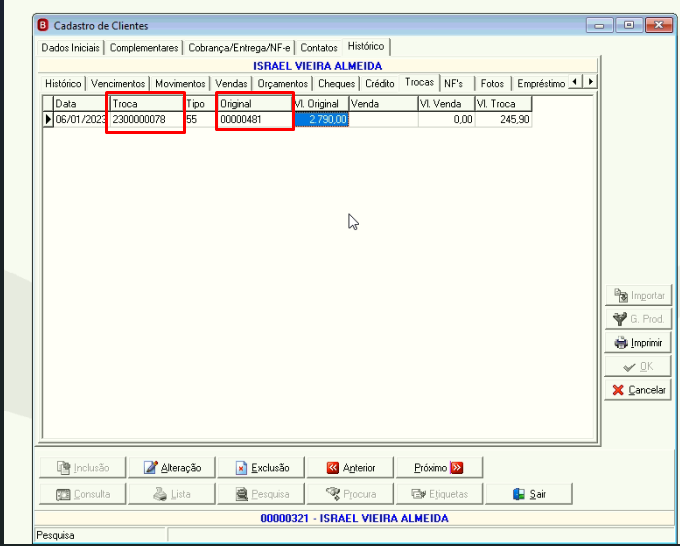Click the Pesquisa status bar field
Screen dimensions: 680x546
click(x=101, y=535)
